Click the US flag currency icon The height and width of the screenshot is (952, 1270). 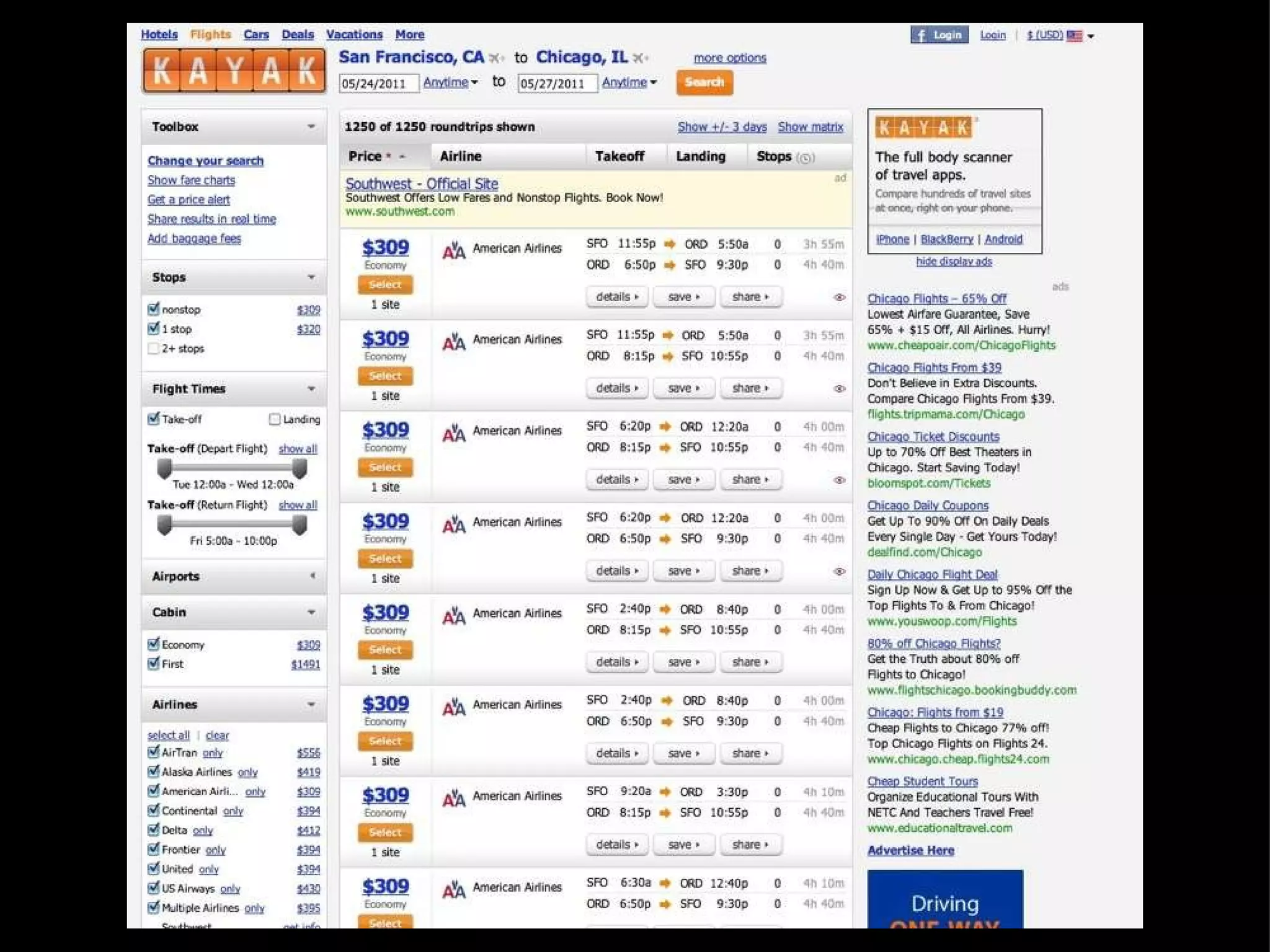(x=1075, y=36)
